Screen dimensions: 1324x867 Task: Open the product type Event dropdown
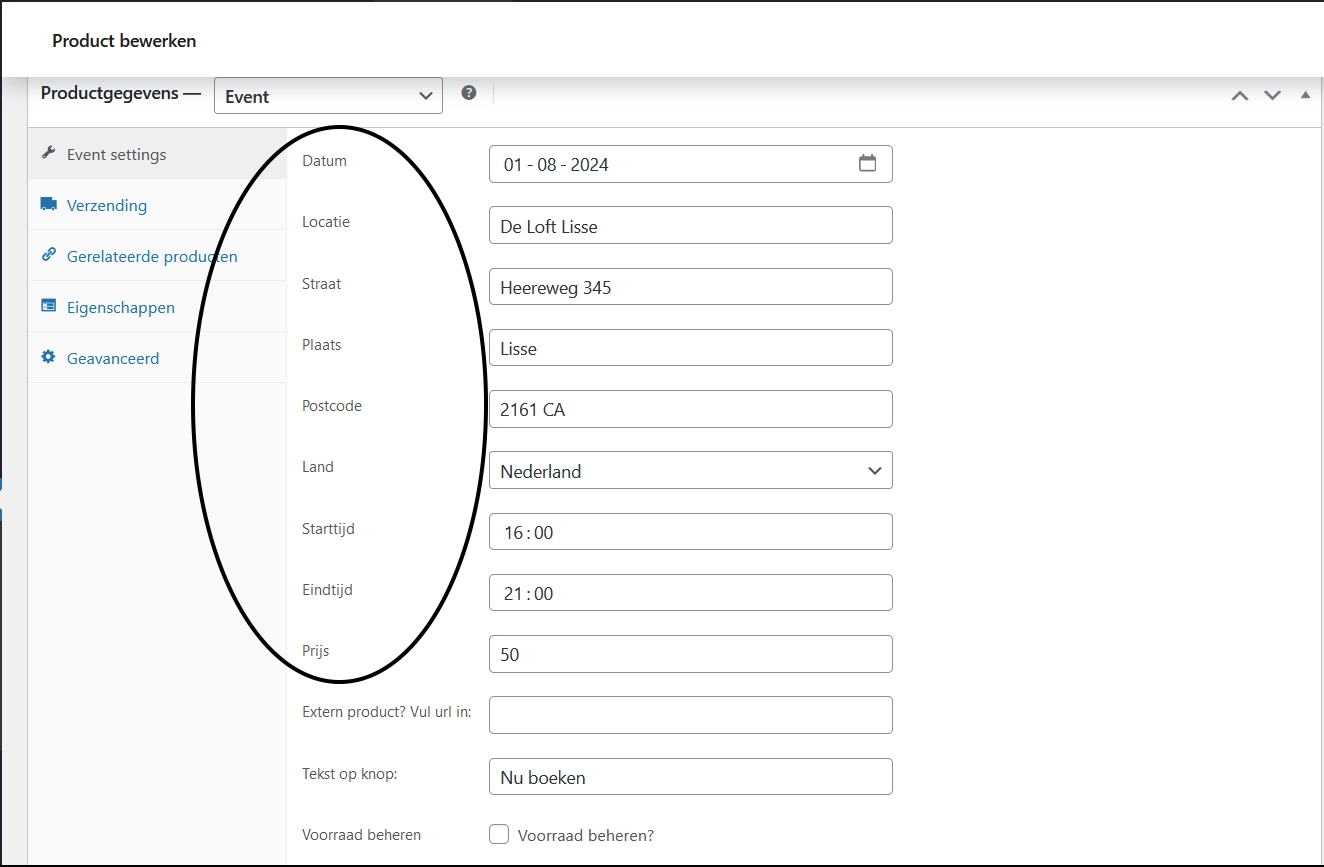tap(328, 96)
